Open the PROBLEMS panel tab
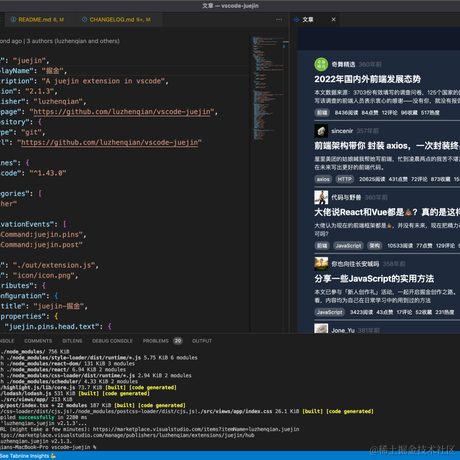This screenshot has width=460, height=460. 156,341
